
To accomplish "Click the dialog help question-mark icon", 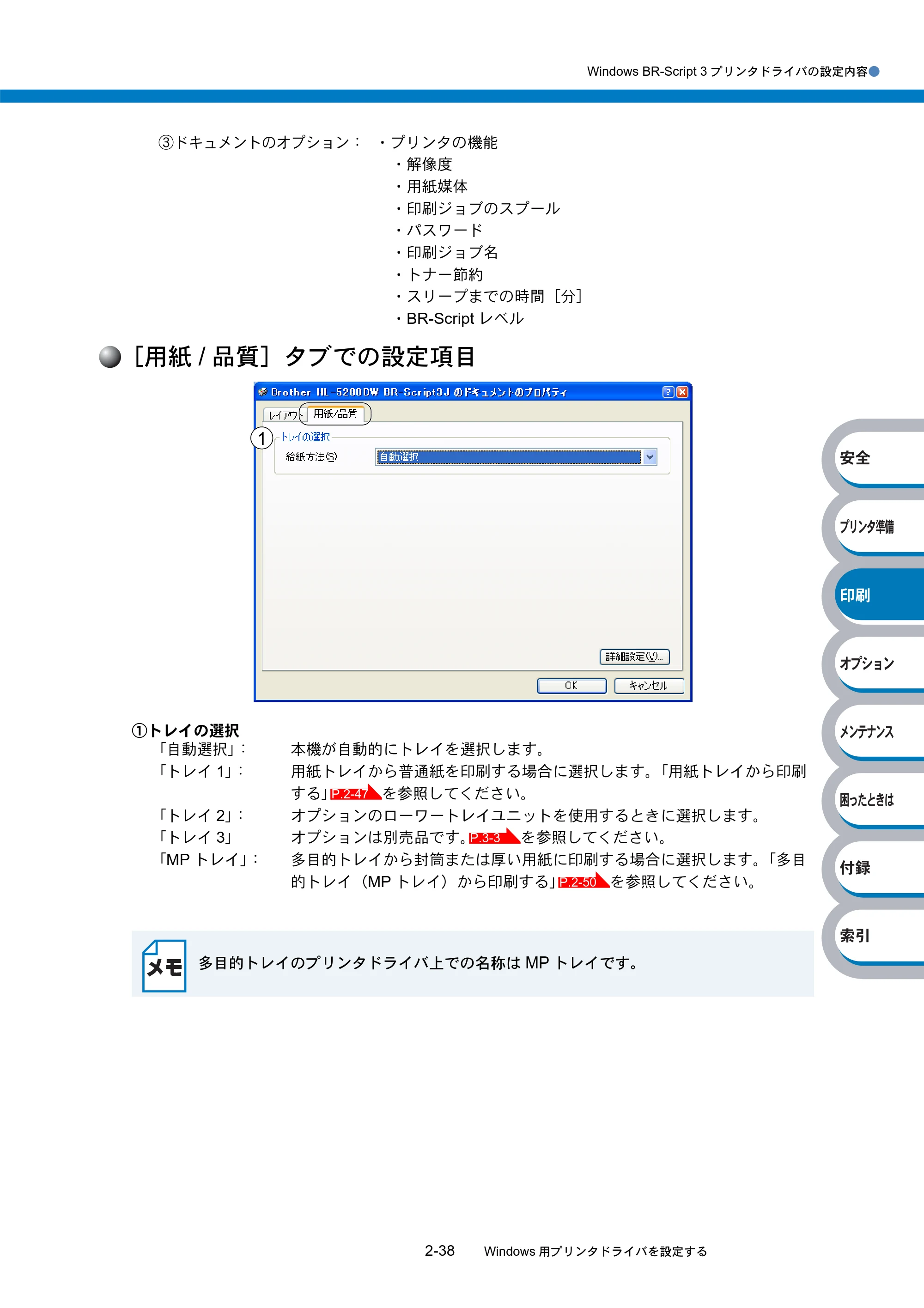I will coord(668,392).
